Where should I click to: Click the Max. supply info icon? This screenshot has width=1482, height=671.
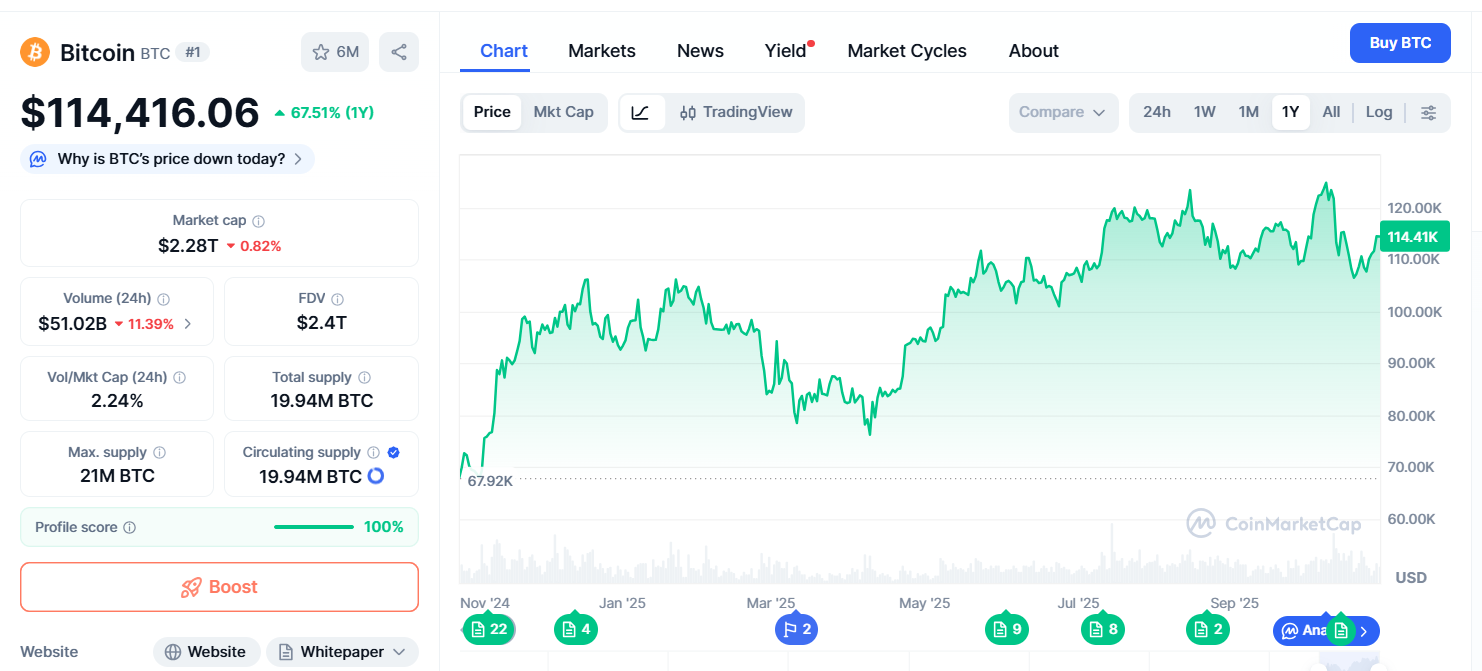[159, 453]
